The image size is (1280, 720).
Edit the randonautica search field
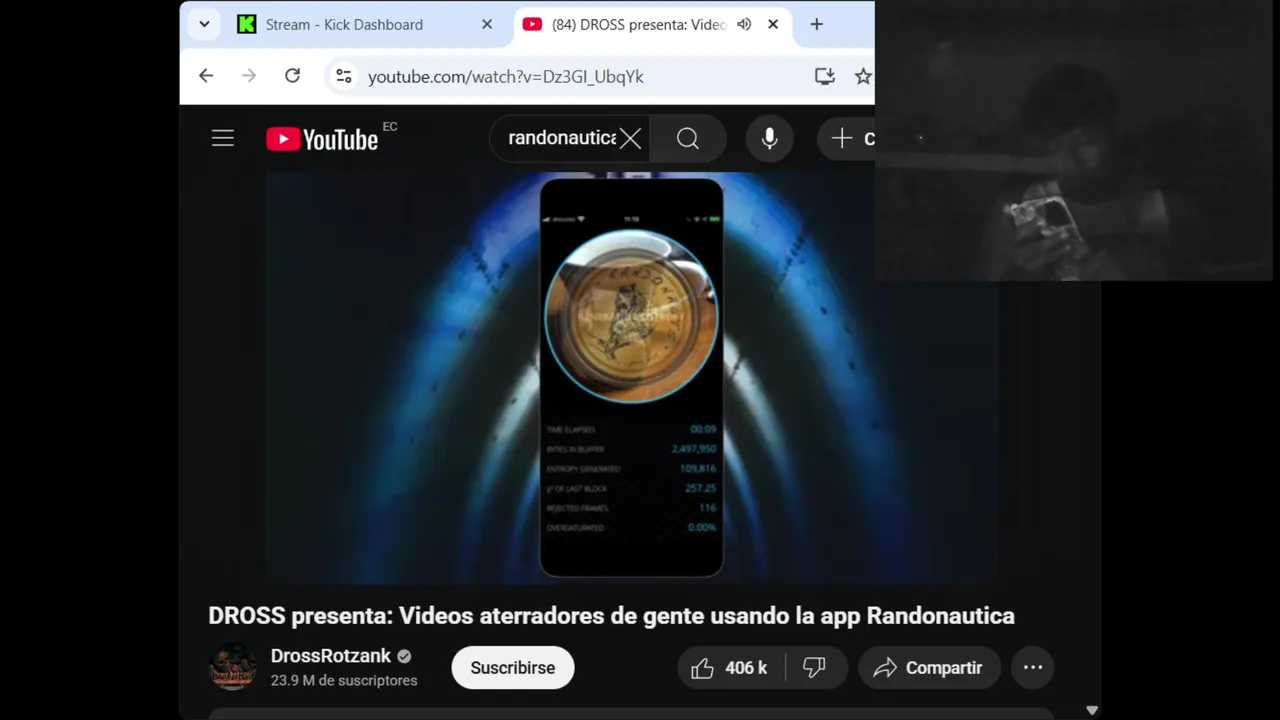[x=560, y=138]
